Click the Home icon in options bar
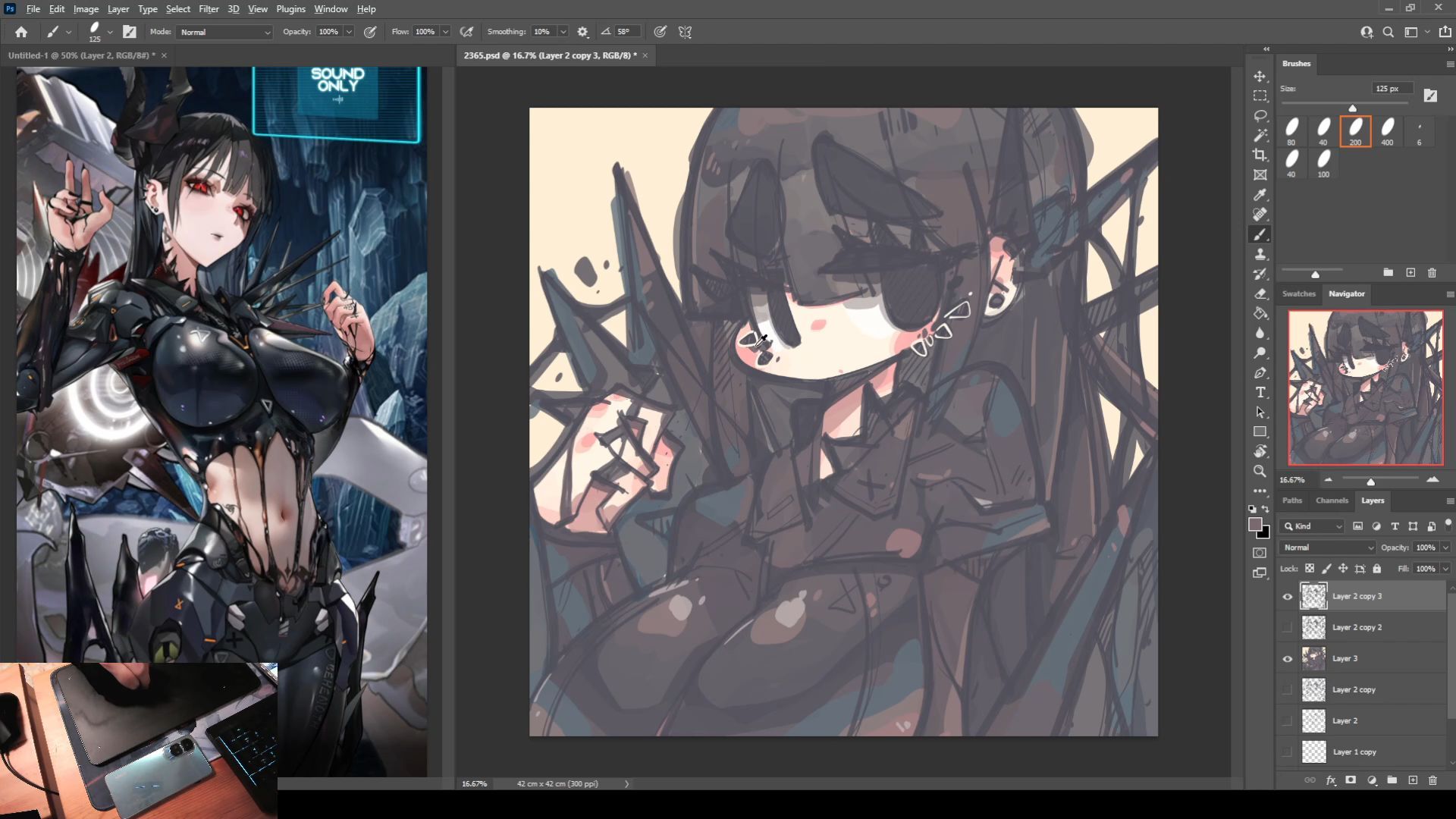 pyautogui.click(x=21, y=32)
